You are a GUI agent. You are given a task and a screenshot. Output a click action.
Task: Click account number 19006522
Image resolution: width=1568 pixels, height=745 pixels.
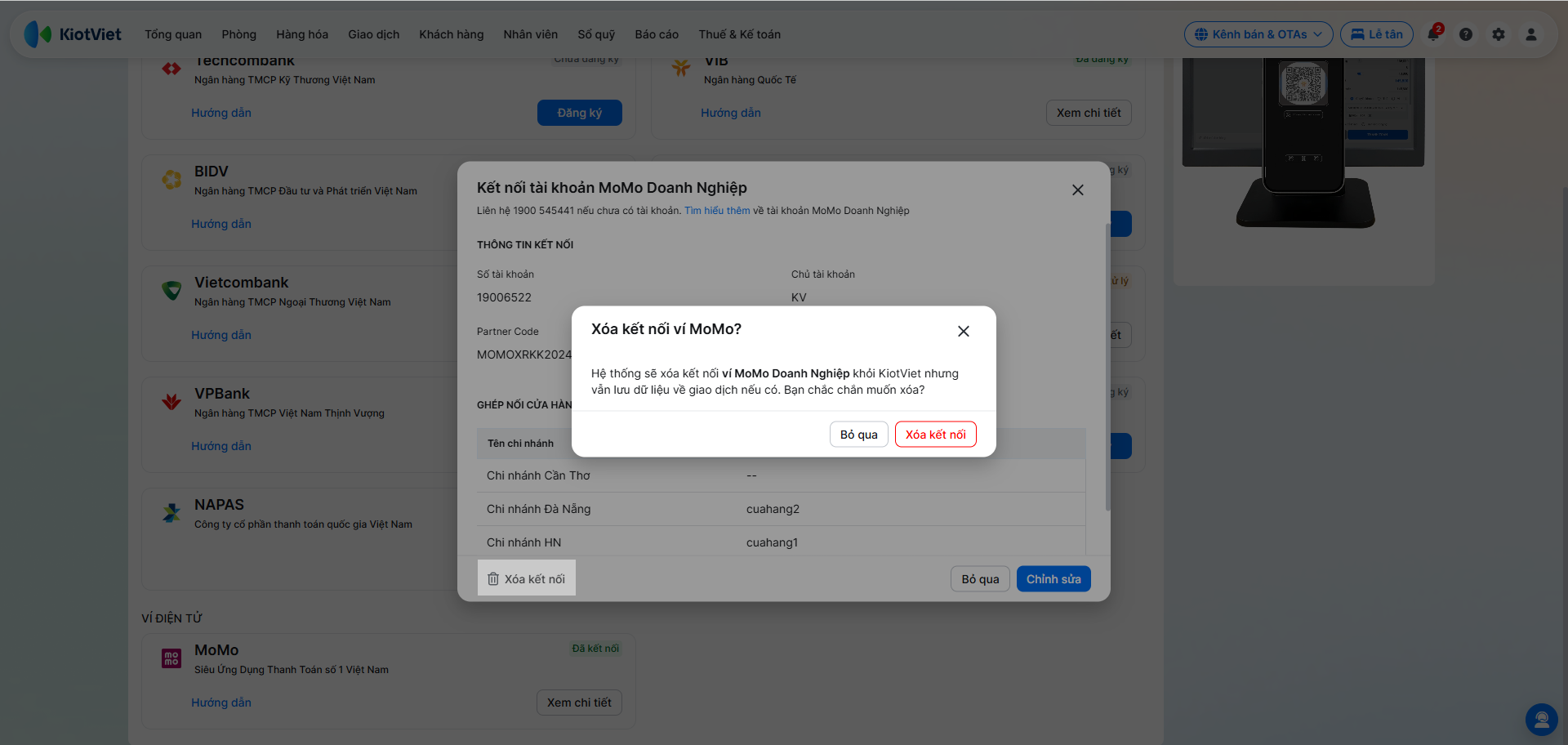pos(504,297)
